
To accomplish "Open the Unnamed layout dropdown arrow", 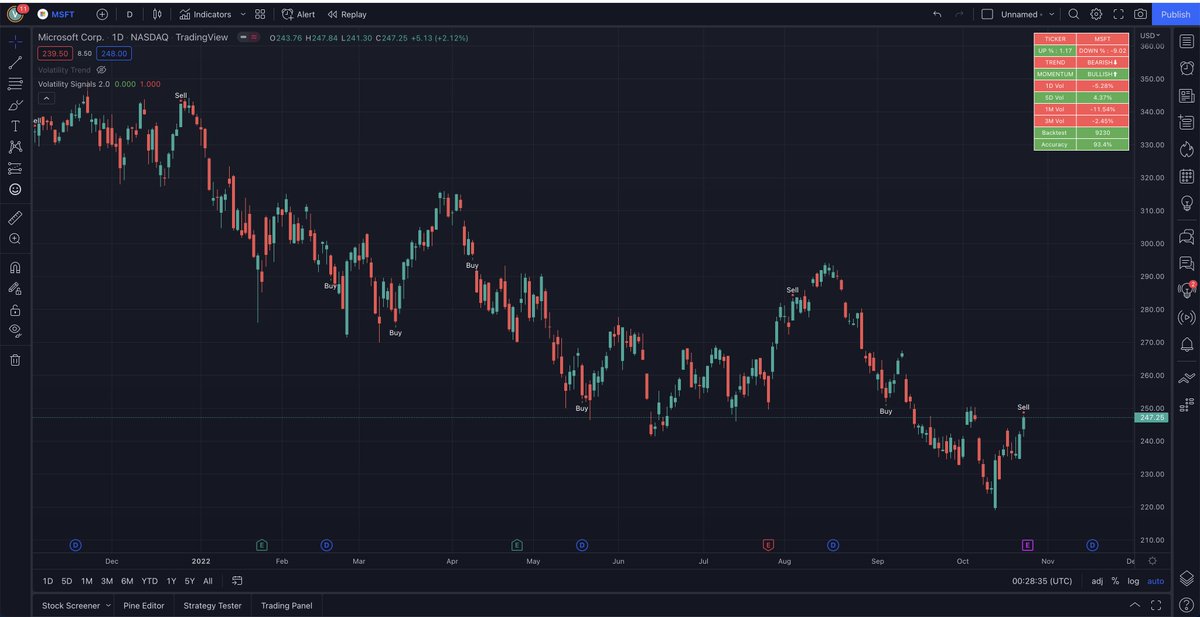I will [x=1052, y=14].
